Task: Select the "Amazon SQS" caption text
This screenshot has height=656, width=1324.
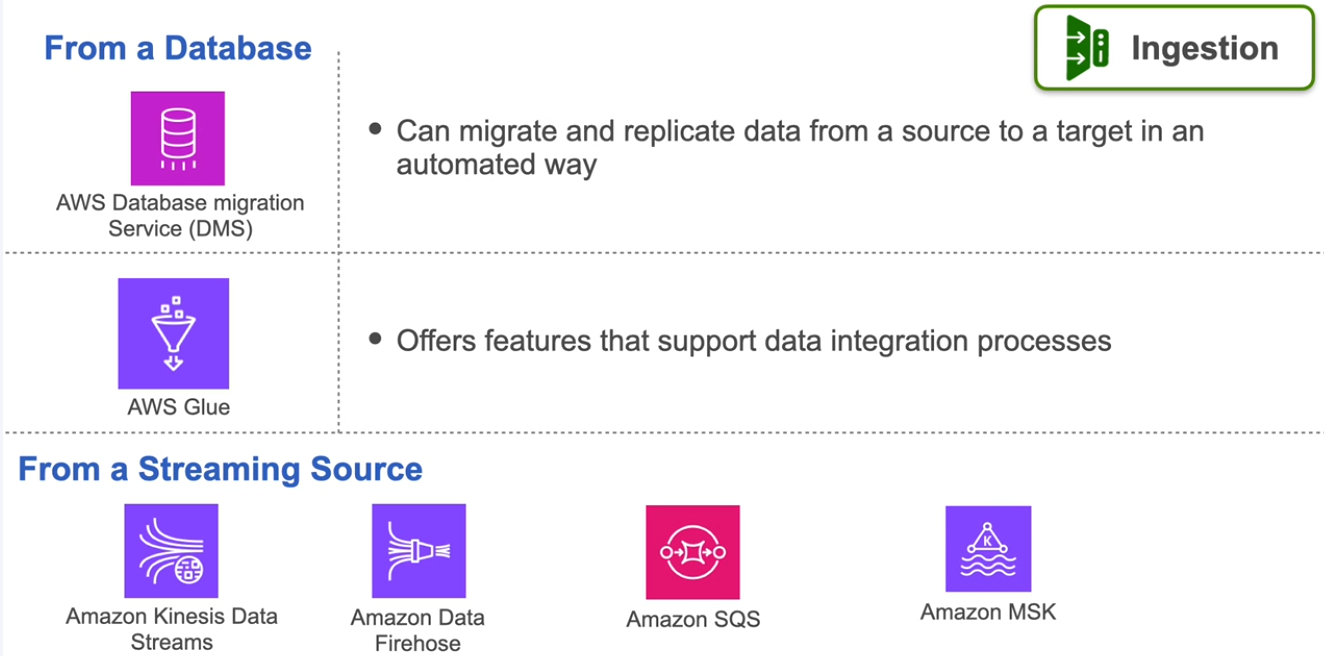Action: click(693, 619)
